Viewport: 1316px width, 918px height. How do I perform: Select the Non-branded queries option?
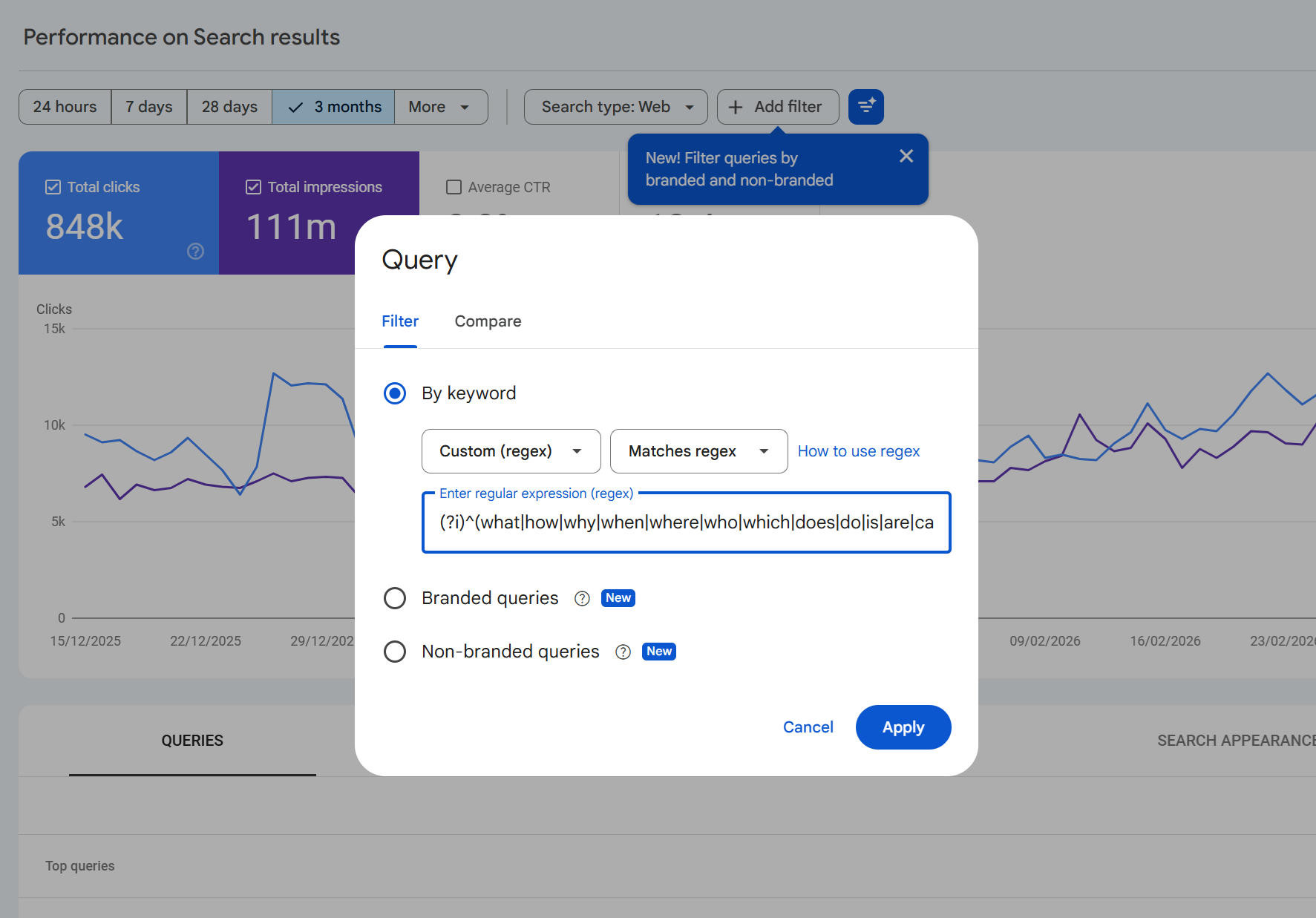(x=395, y=652)
